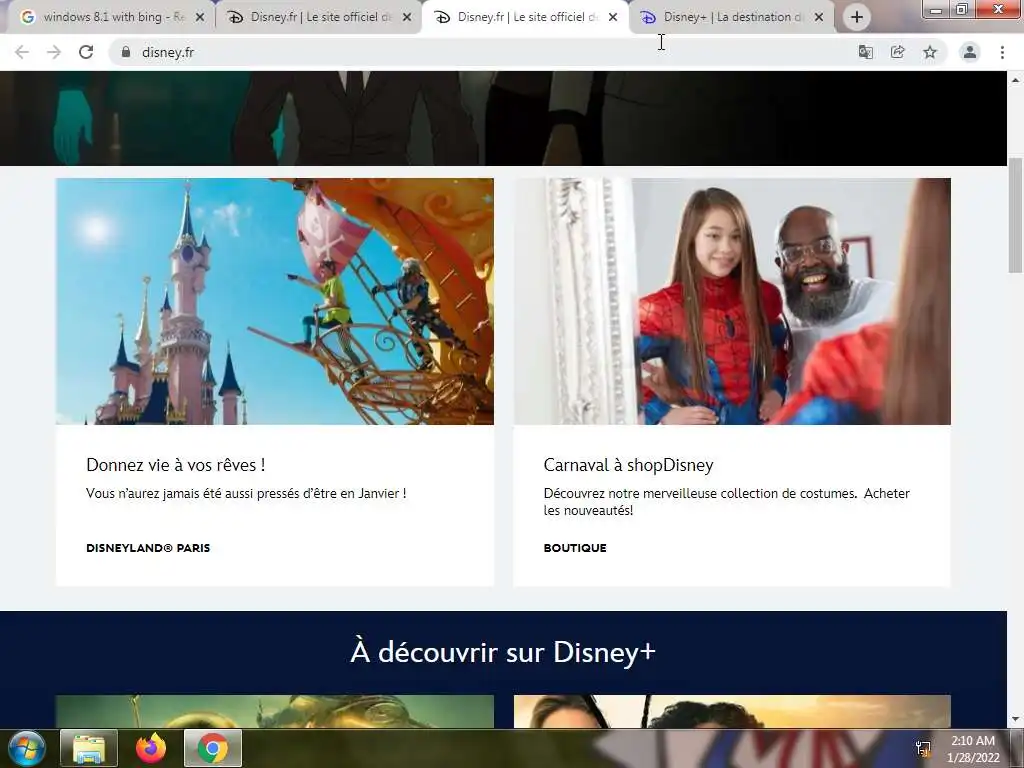Open Google Translate page icon
Screen dimensions: 1024x768
[x=865, y=52]
